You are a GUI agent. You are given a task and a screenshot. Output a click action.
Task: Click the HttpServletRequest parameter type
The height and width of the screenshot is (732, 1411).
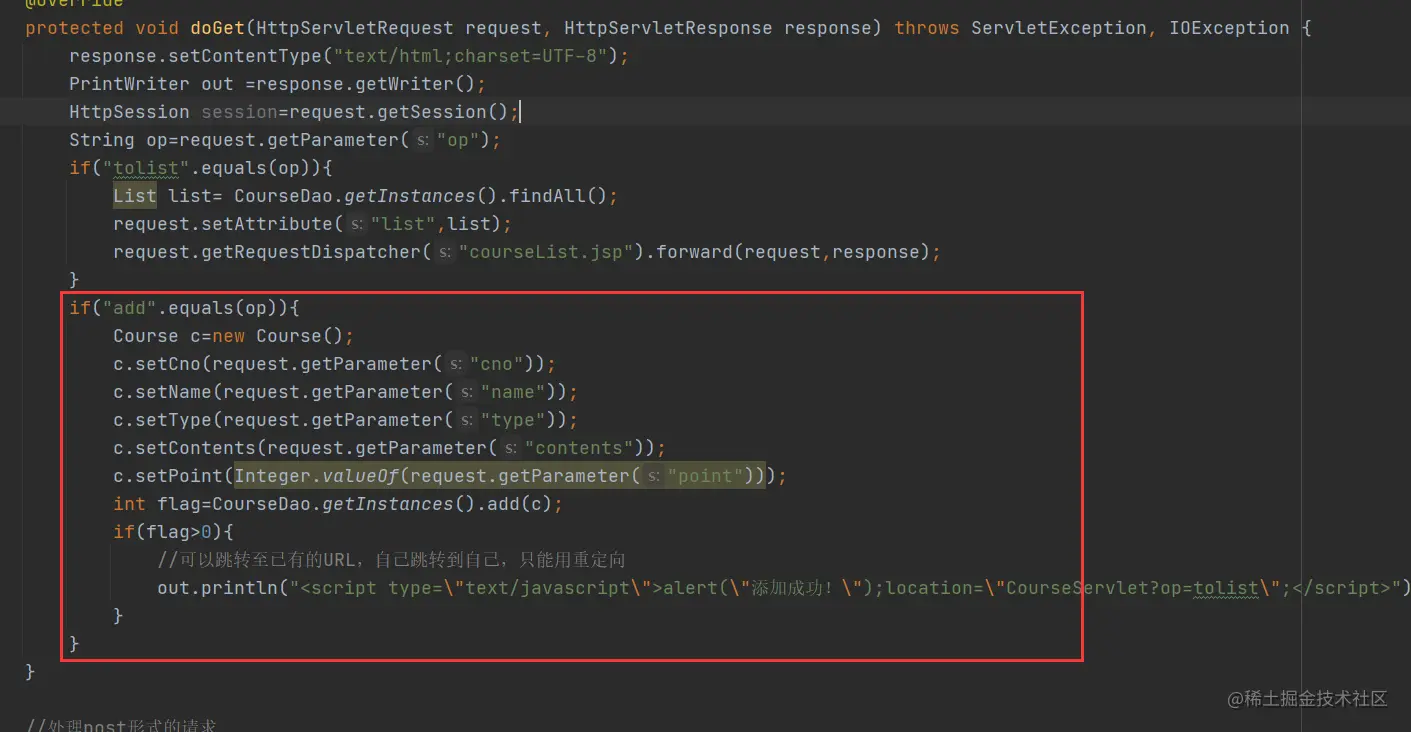click(x=355, y=28)
